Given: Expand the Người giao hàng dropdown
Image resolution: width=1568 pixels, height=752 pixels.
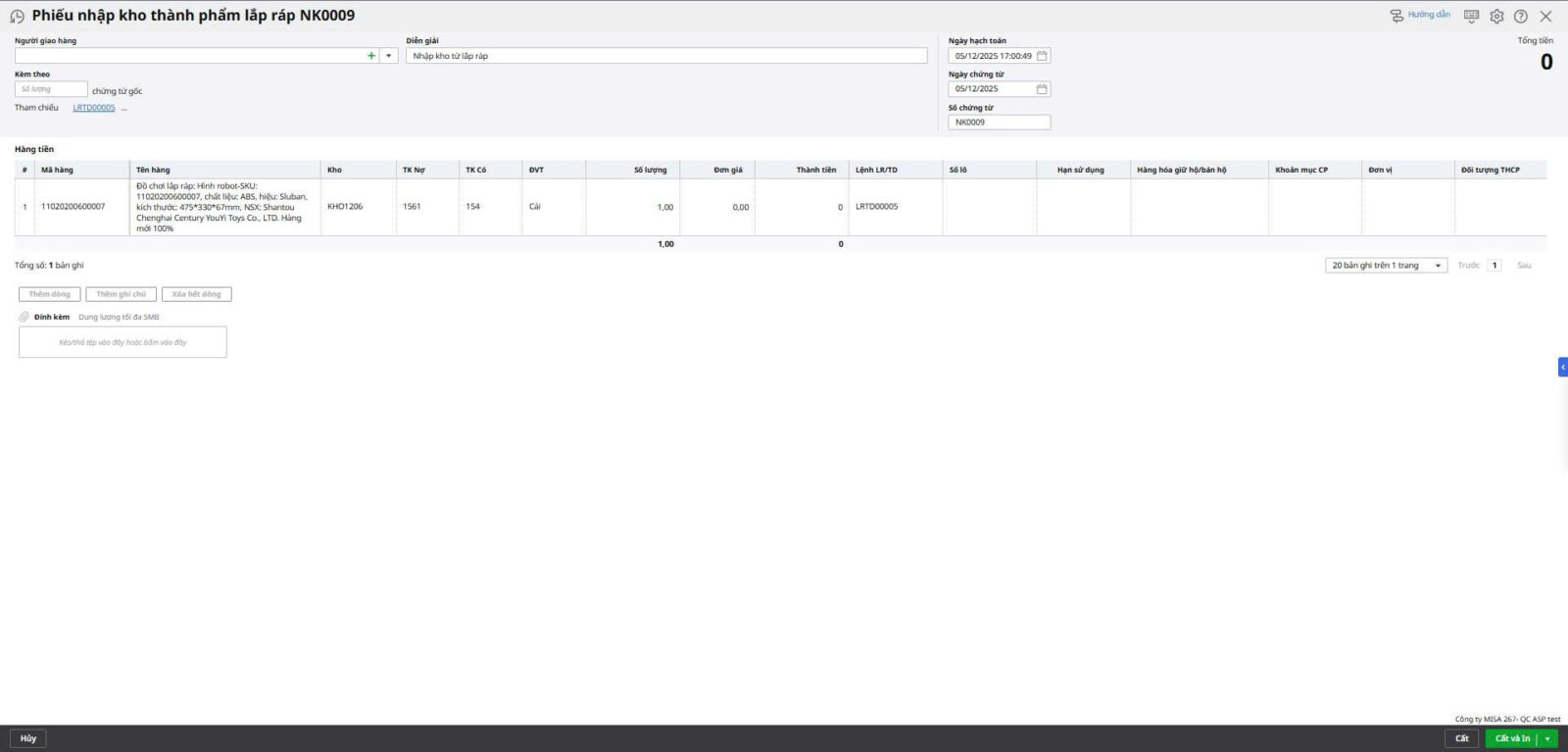Looking at the screenshot, I should 389,56.
